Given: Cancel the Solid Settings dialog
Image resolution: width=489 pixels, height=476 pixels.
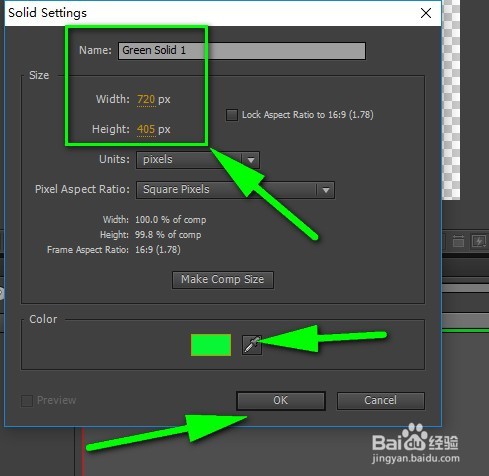Looking at the screenshot, I should tap(381, 400).
